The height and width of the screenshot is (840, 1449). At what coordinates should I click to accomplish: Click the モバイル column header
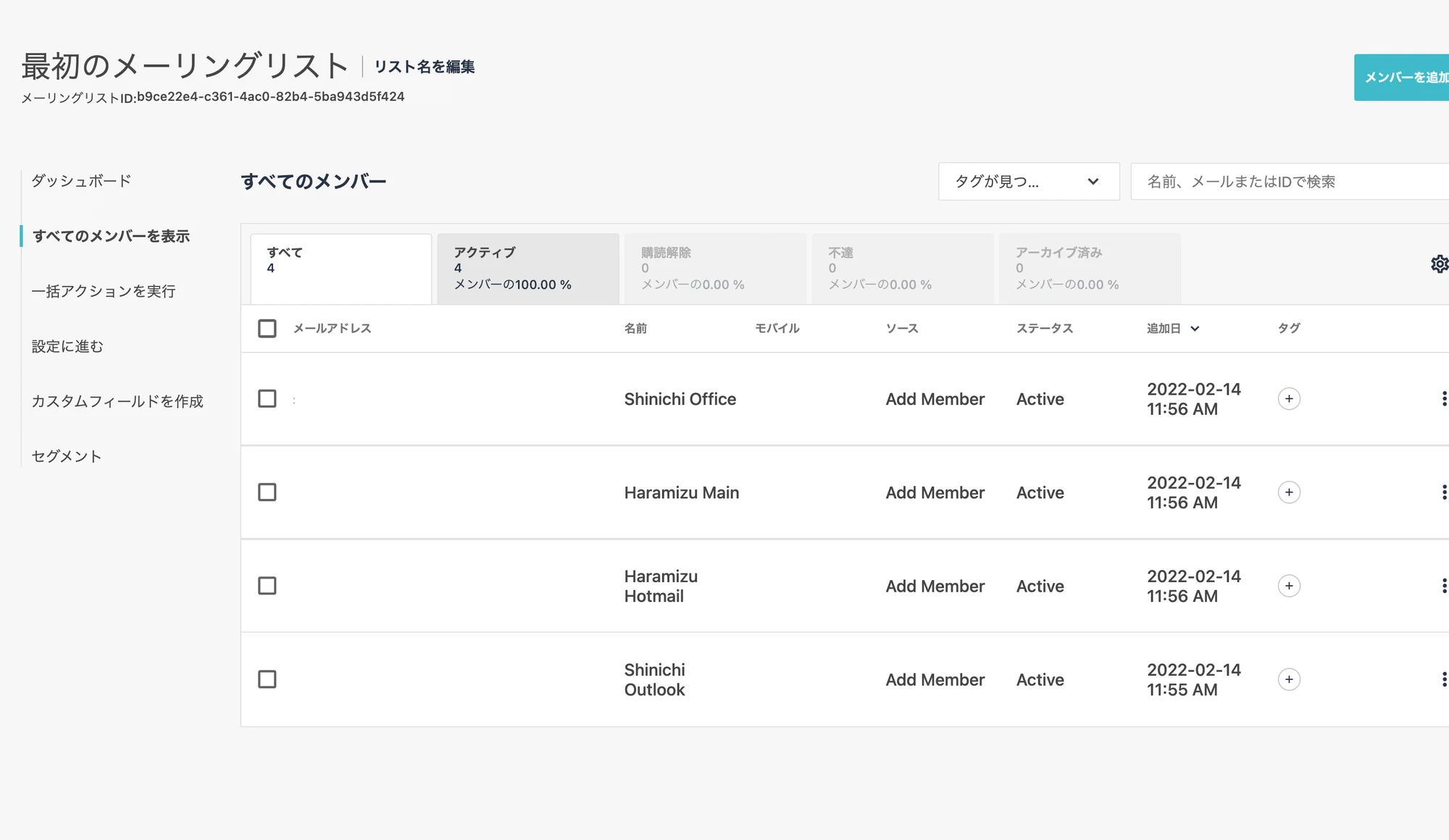777,329
